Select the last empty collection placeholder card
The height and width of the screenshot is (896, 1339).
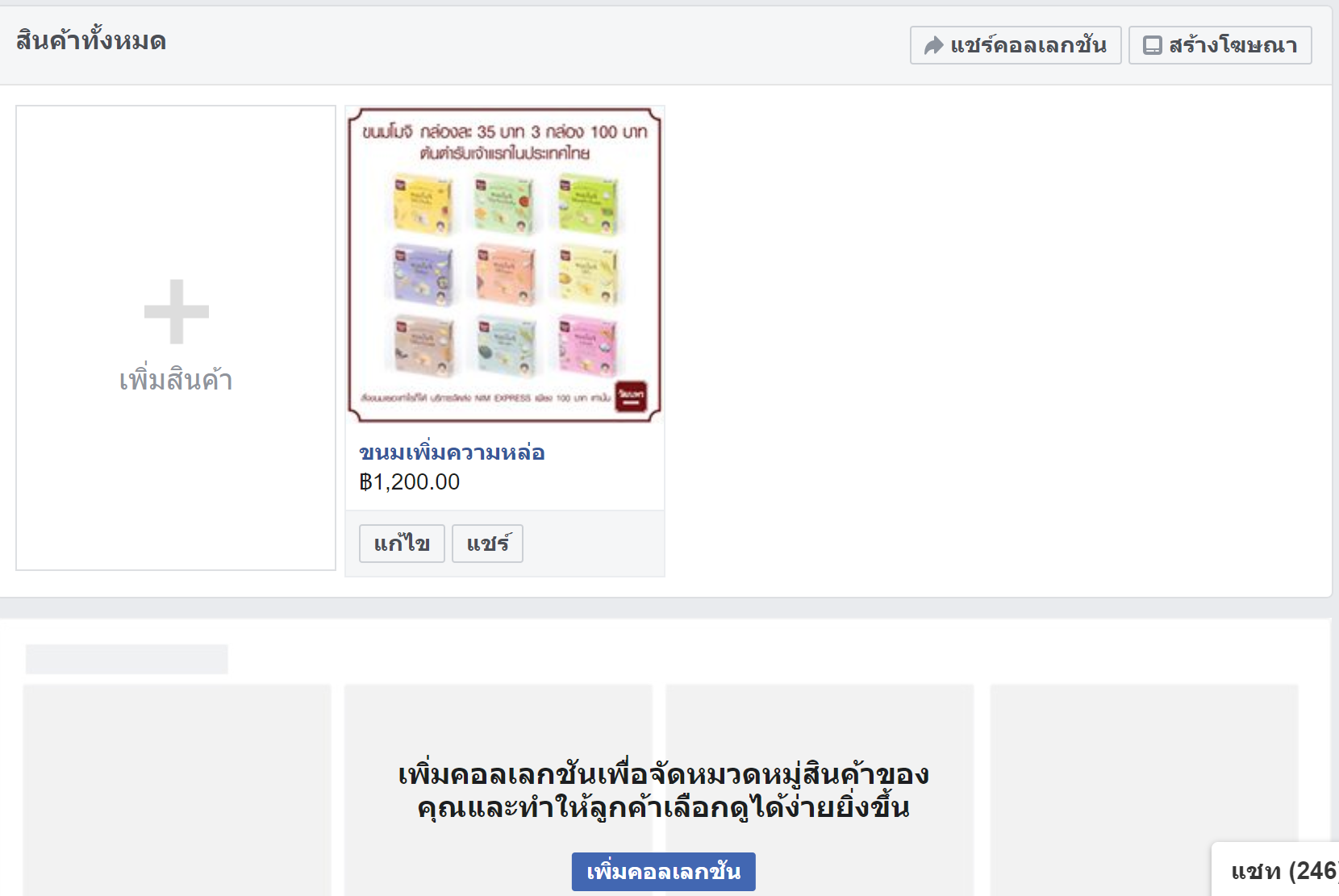[x=1144, y=790]
